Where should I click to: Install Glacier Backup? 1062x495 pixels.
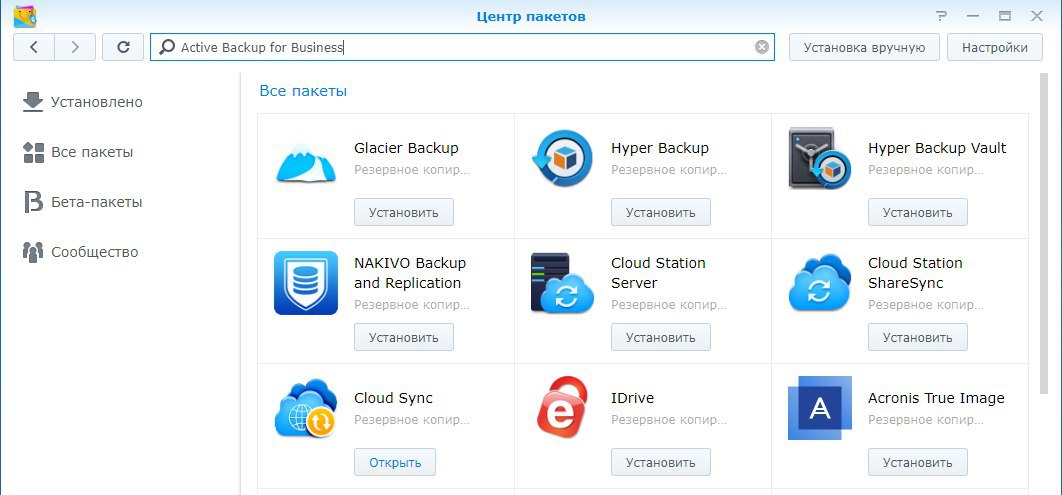pyautogui.click(x=404, y=212)
